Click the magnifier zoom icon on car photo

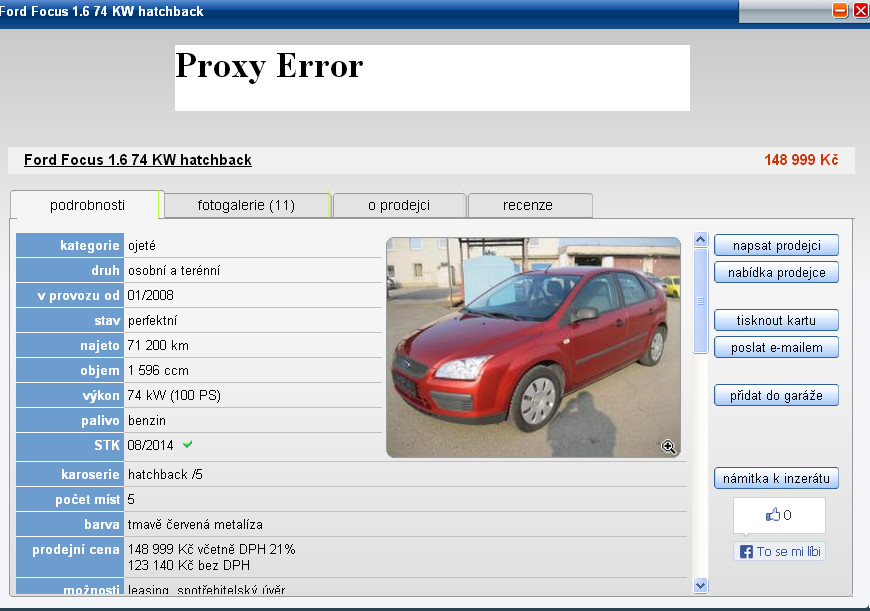pyautogui.click(x=669, y=447)
